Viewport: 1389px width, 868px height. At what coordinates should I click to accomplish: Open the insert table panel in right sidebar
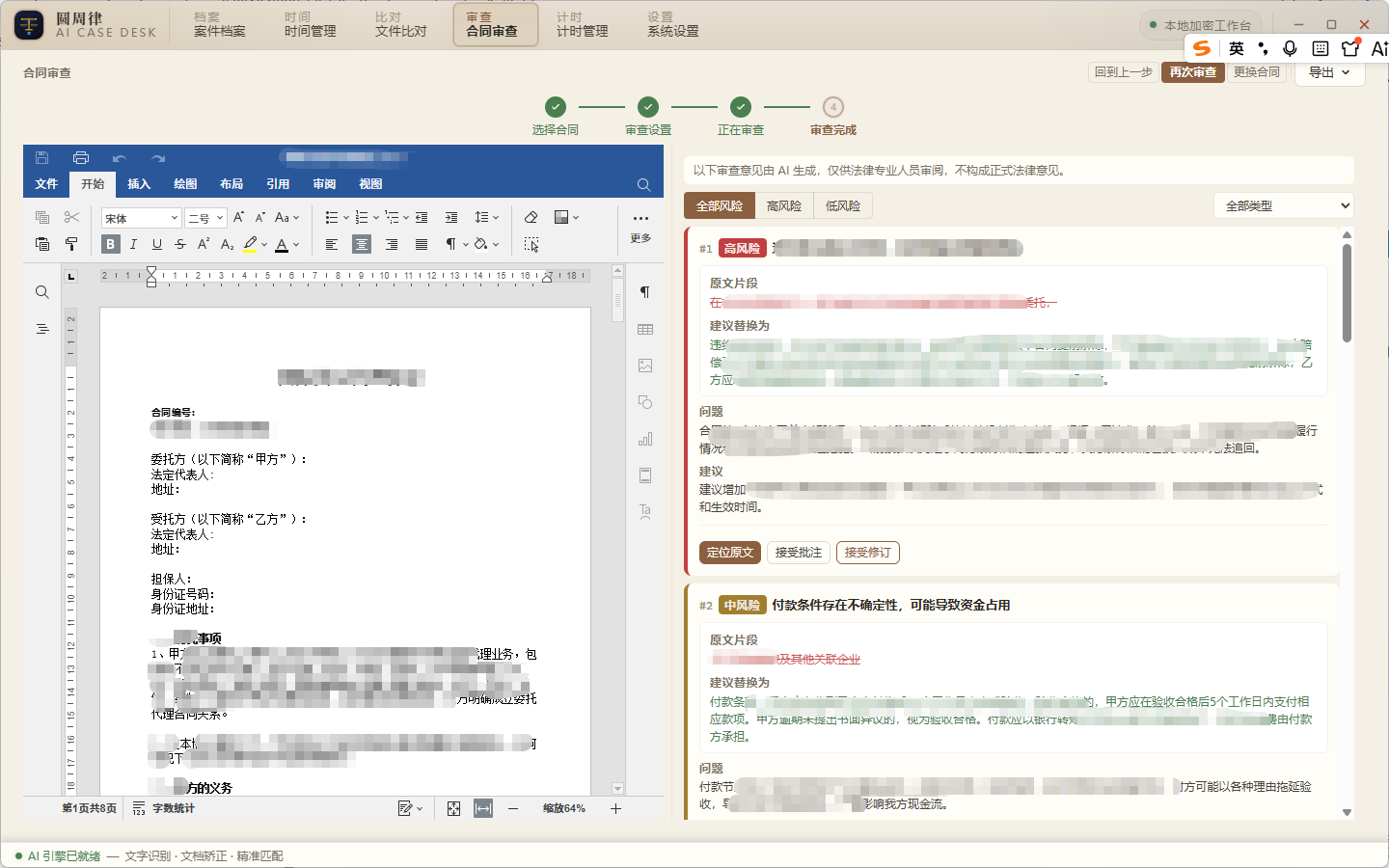[x=645, y=330]
